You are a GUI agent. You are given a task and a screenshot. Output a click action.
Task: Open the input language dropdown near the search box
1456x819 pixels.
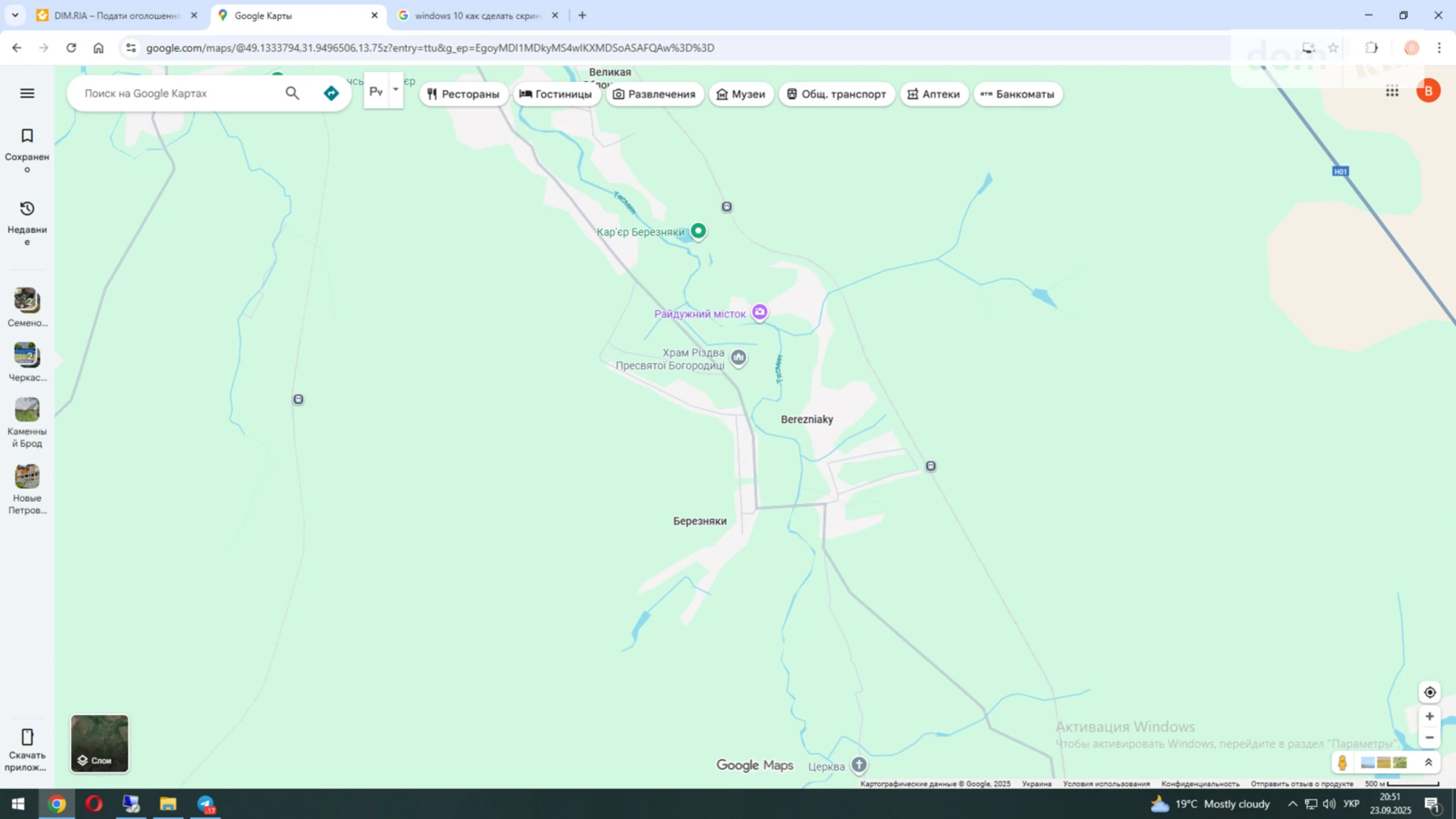tap(395, 91)
